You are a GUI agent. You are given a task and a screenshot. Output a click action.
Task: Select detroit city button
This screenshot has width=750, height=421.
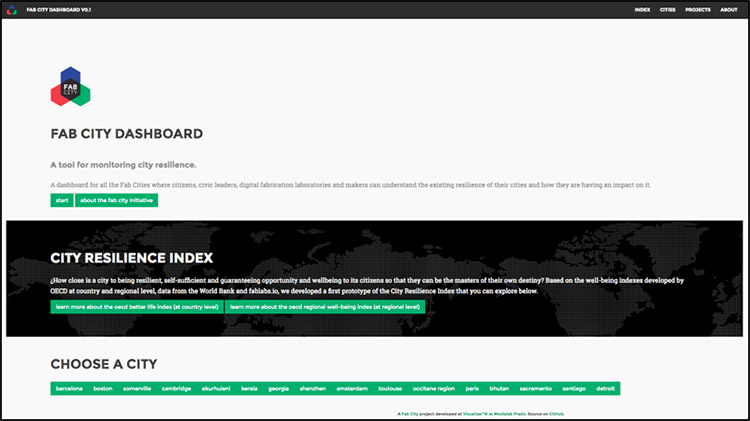point(606,388)
